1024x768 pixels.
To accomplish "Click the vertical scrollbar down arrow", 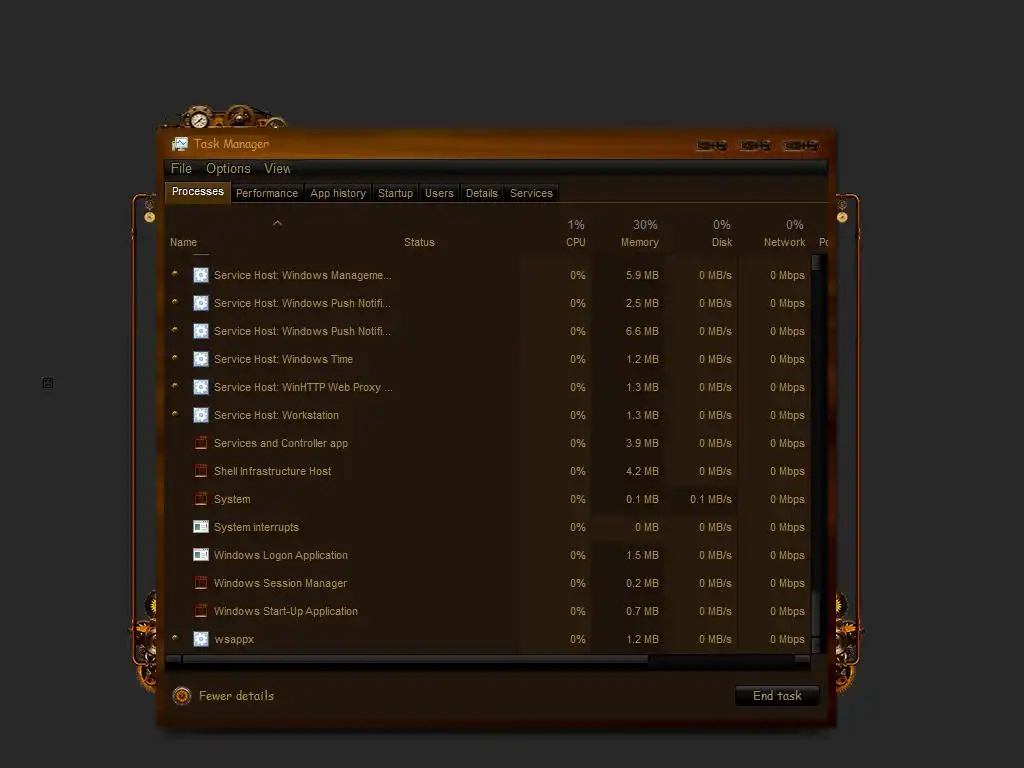I will (816, 645).
